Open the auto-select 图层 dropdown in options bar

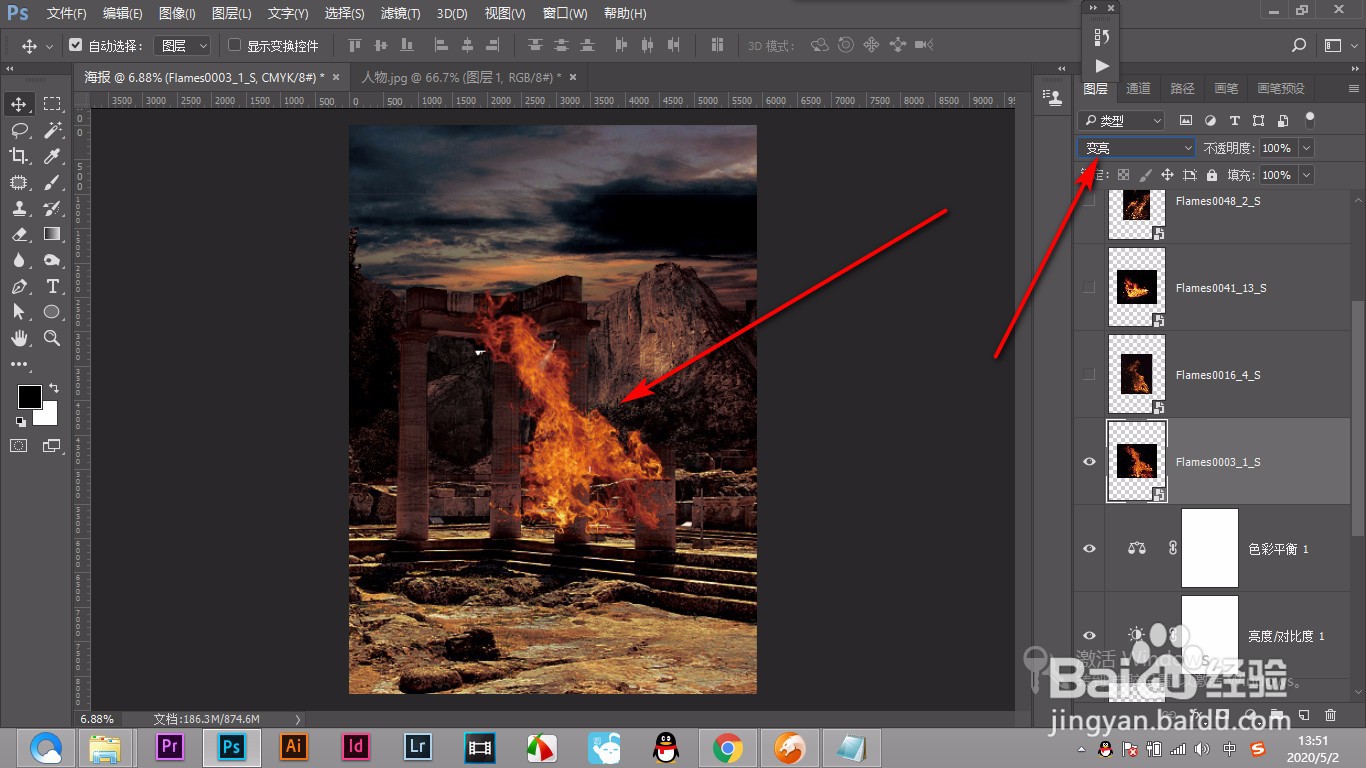[x=185, y=45]
